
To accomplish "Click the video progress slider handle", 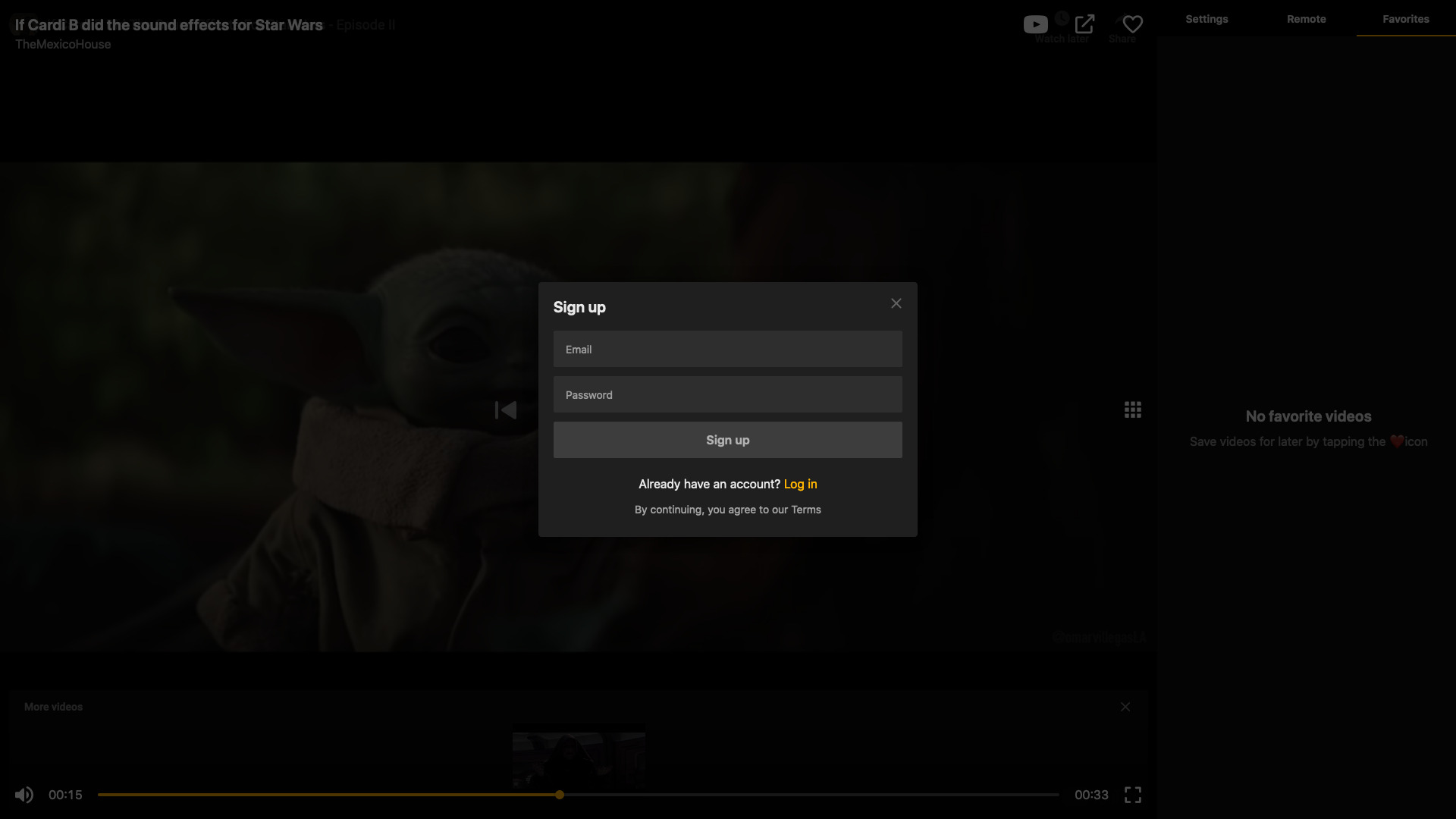I will tap(560, 795).
